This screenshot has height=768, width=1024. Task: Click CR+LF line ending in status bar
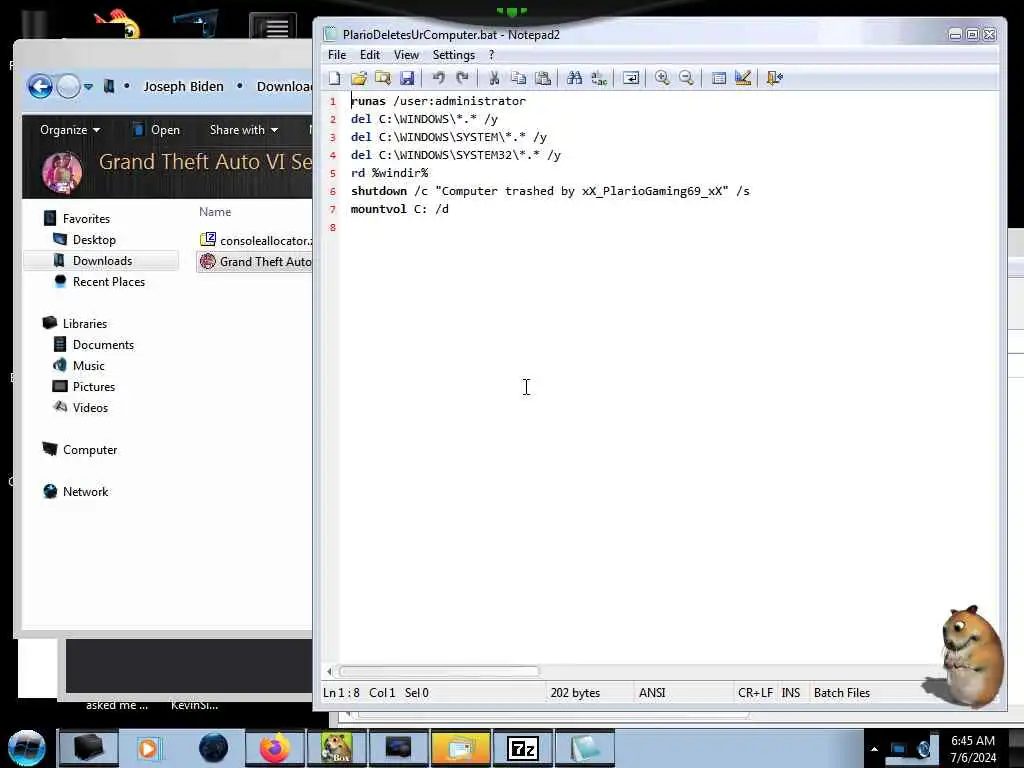point(755,693)
